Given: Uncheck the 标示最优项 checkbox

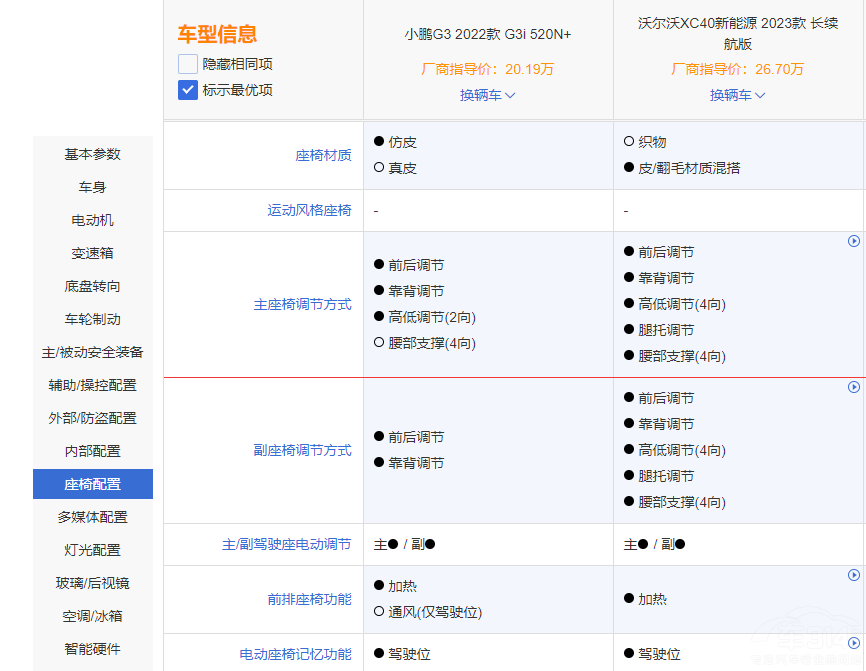Looking at the screenshot, I should click(188, 90).
